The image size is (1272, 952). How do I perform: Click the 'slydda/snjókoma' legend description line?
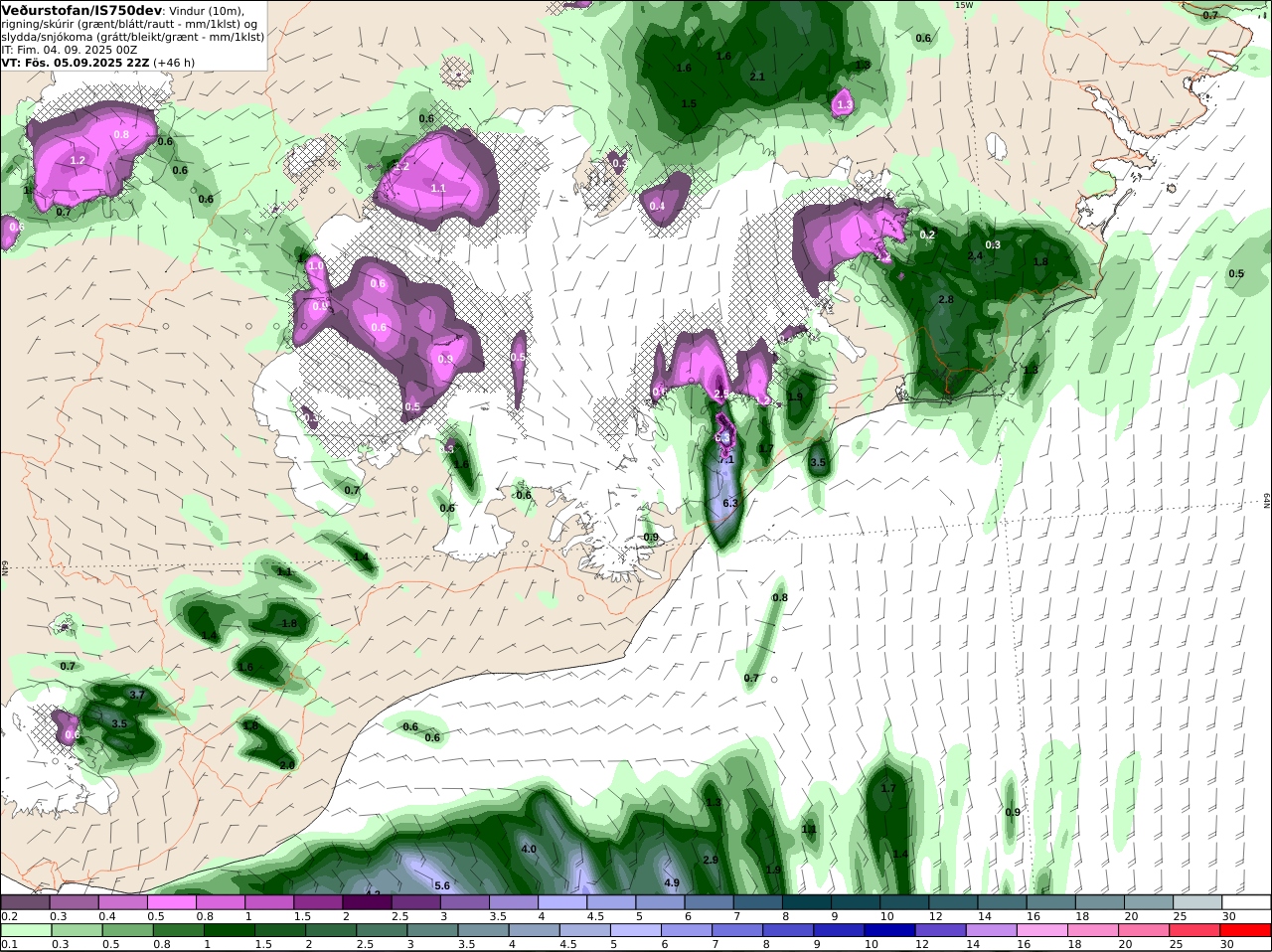(132, 36)
